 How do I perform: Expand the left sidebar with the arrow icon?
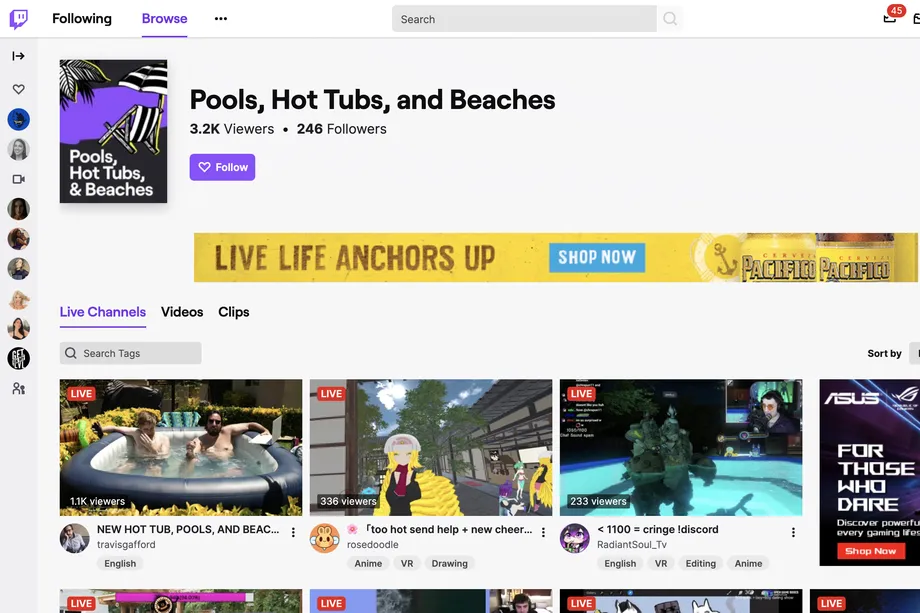pyautogui.click(x=18, y=56)
